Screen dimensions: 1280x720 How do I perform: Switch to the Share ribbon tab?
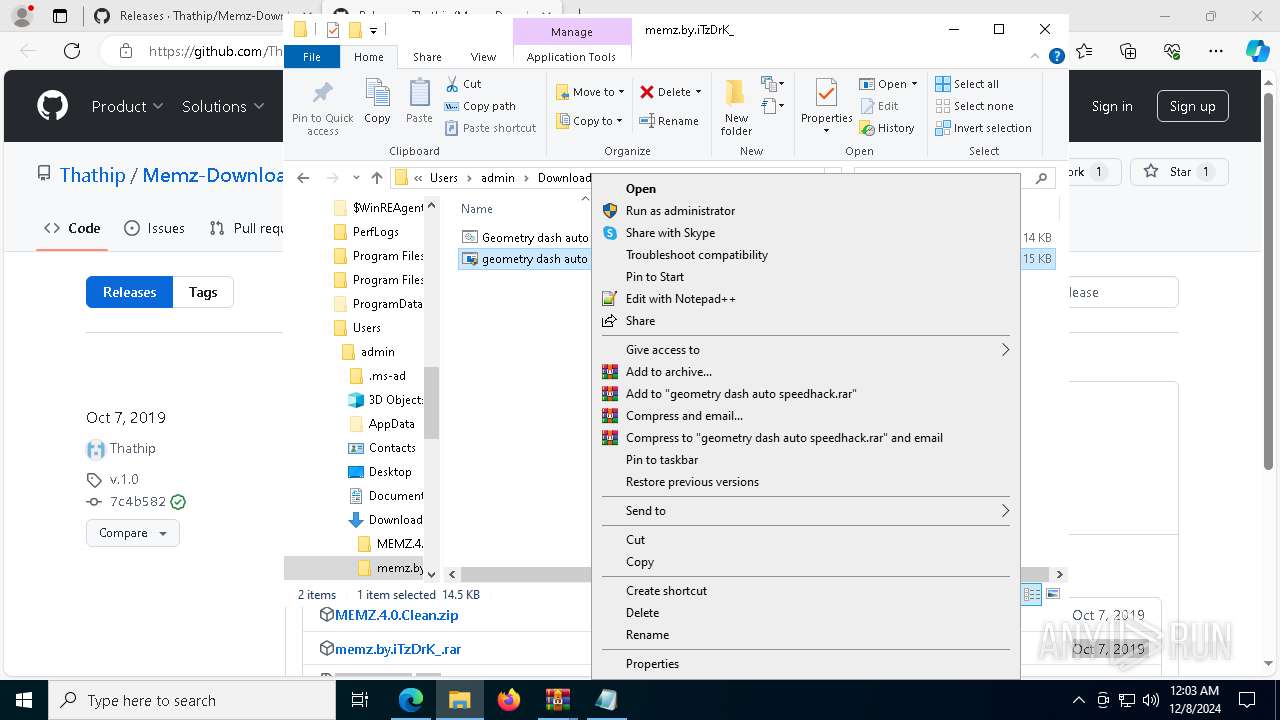coord(427,57)
